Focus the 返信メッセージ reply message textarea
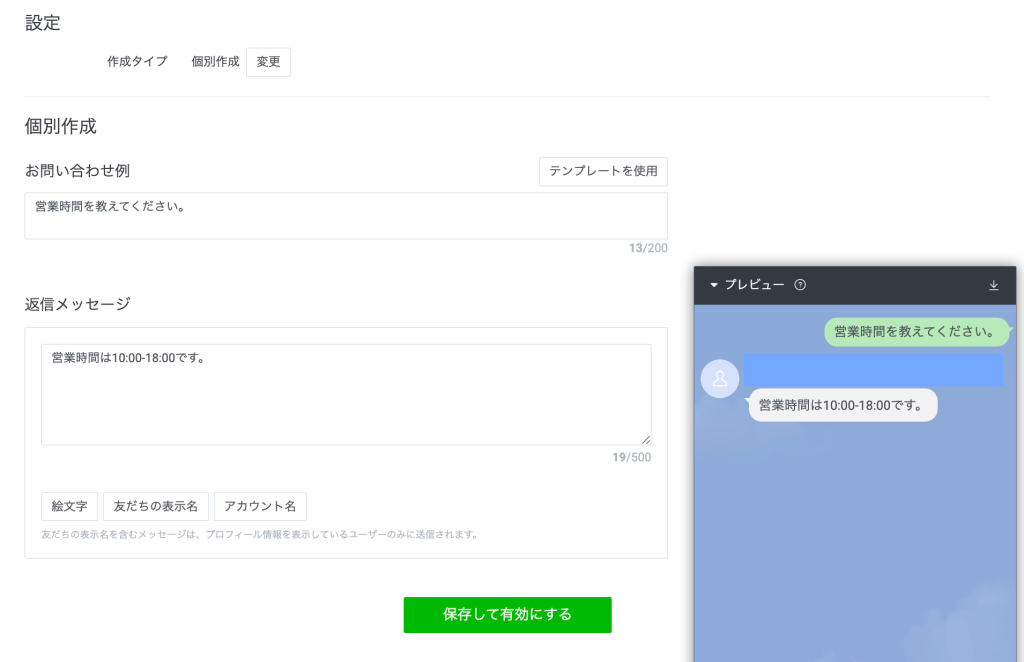This screenshot has width=1024, height=662. click(x=345, y=393)
